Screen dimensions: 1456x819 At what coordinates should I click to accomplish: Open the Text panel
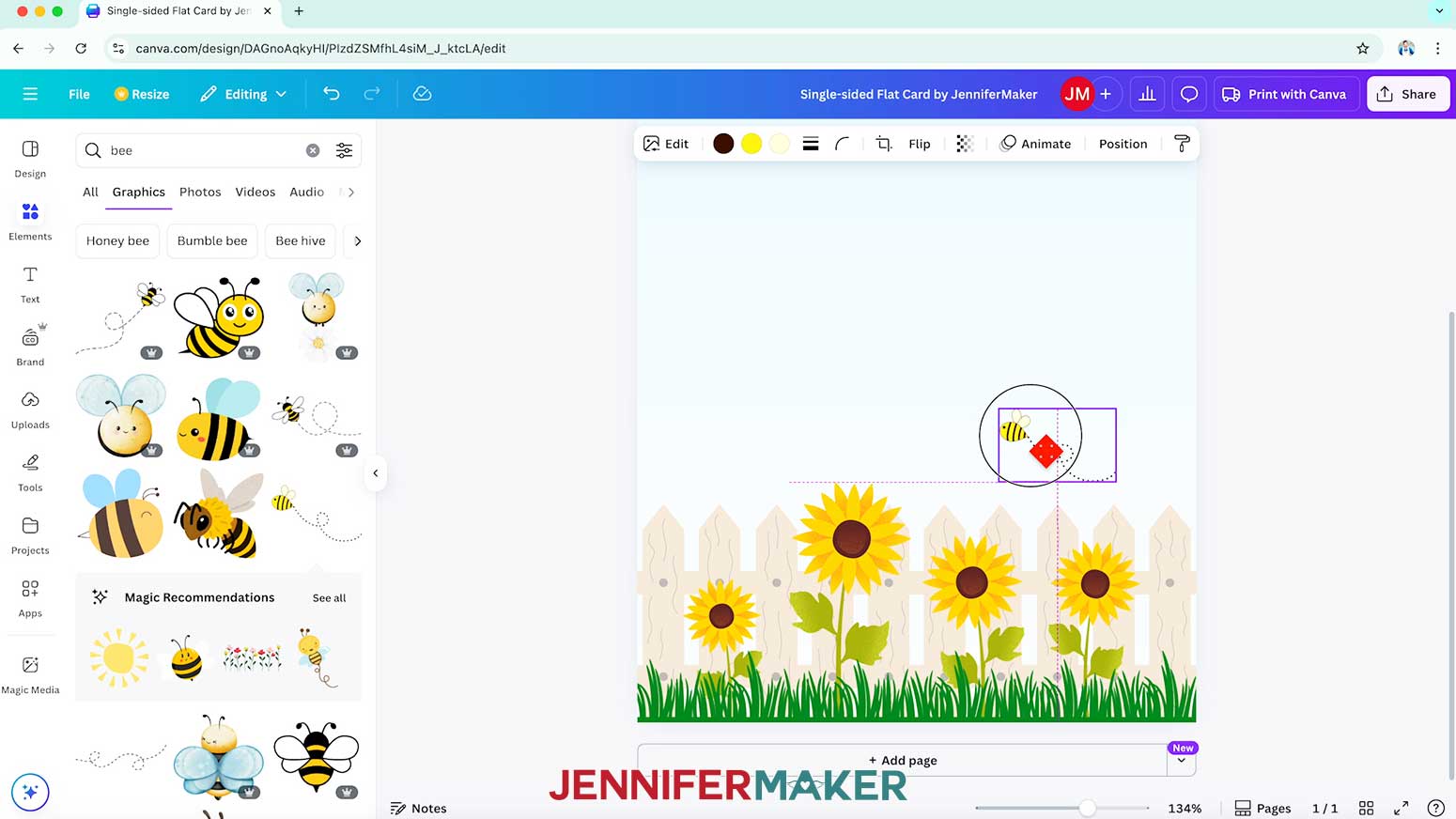tap(30, 285)
